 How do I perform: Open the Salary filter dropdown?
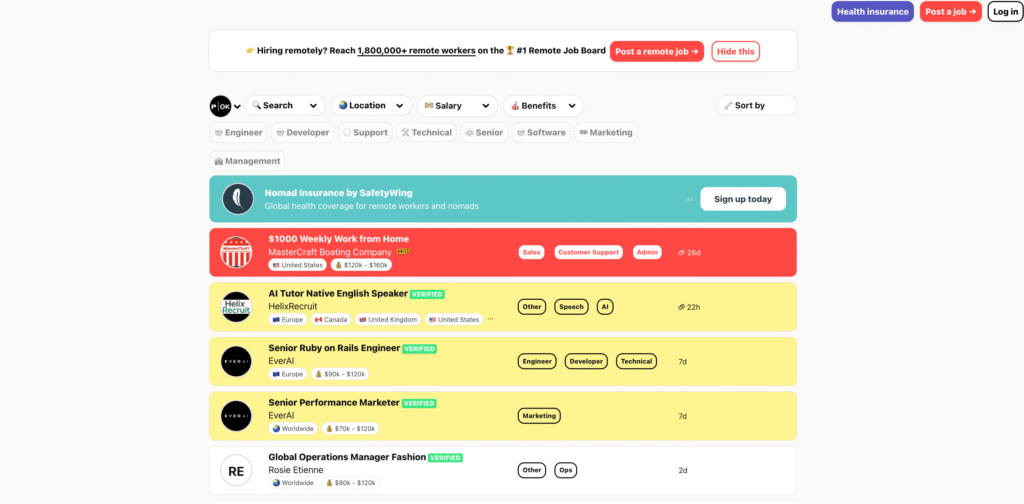click(457, 106)
